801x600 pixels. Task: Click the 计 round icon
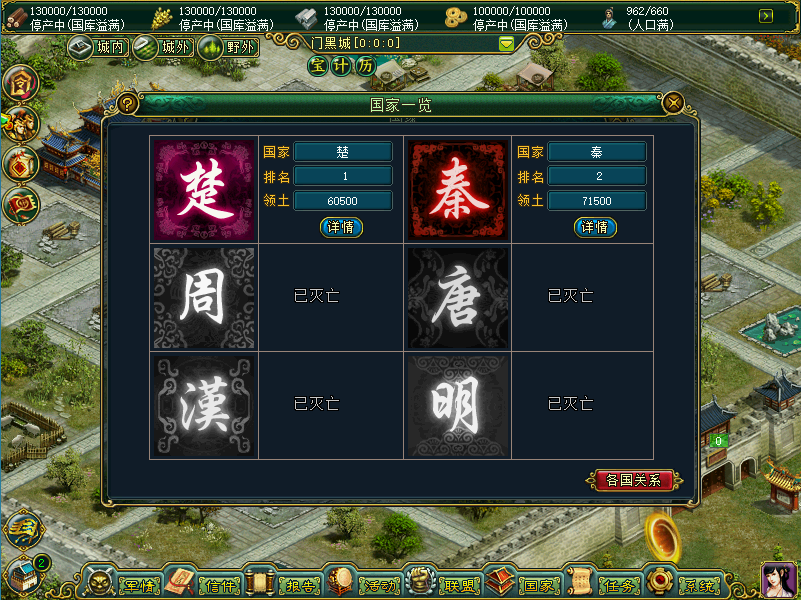(x=341, y=66)
